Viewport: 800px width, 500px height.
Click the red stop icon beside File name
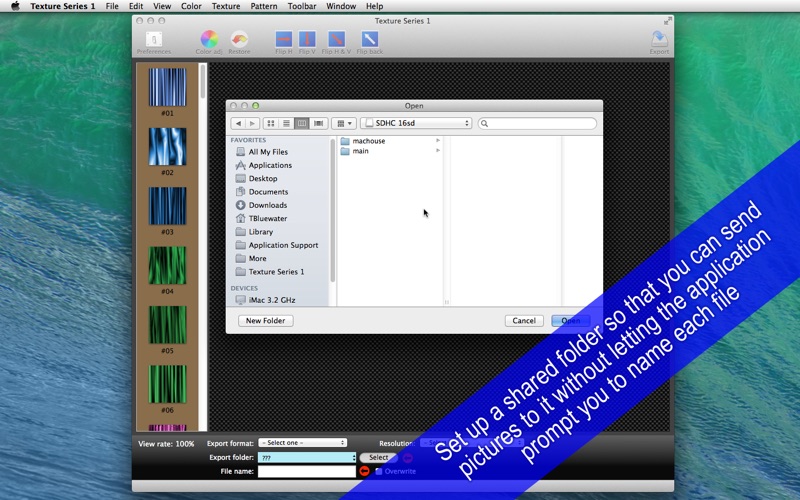click(x=364, y=471)
